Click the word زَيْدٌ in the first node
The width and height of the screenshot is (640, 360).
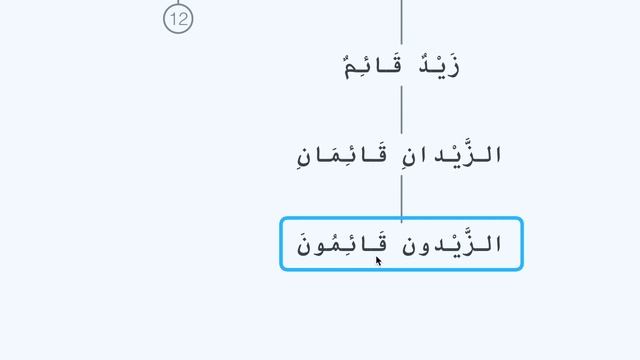point(440,67)
